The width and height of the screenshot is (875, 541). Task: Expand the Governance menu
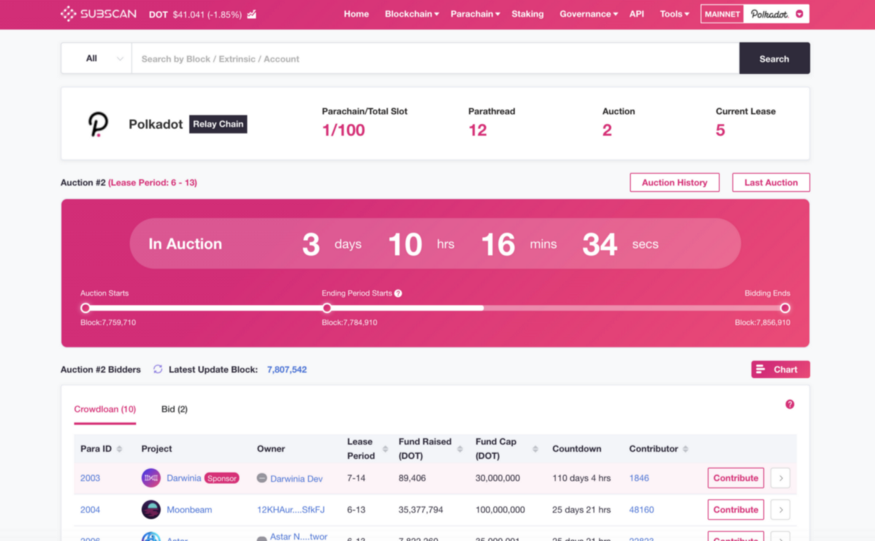tap(588, 14)
